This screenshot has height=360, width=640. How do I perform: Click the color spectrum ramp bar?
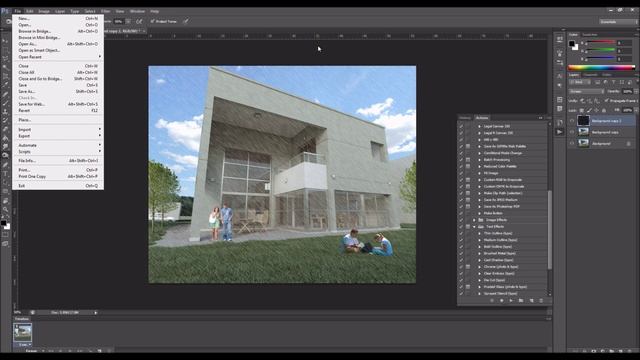601,68
